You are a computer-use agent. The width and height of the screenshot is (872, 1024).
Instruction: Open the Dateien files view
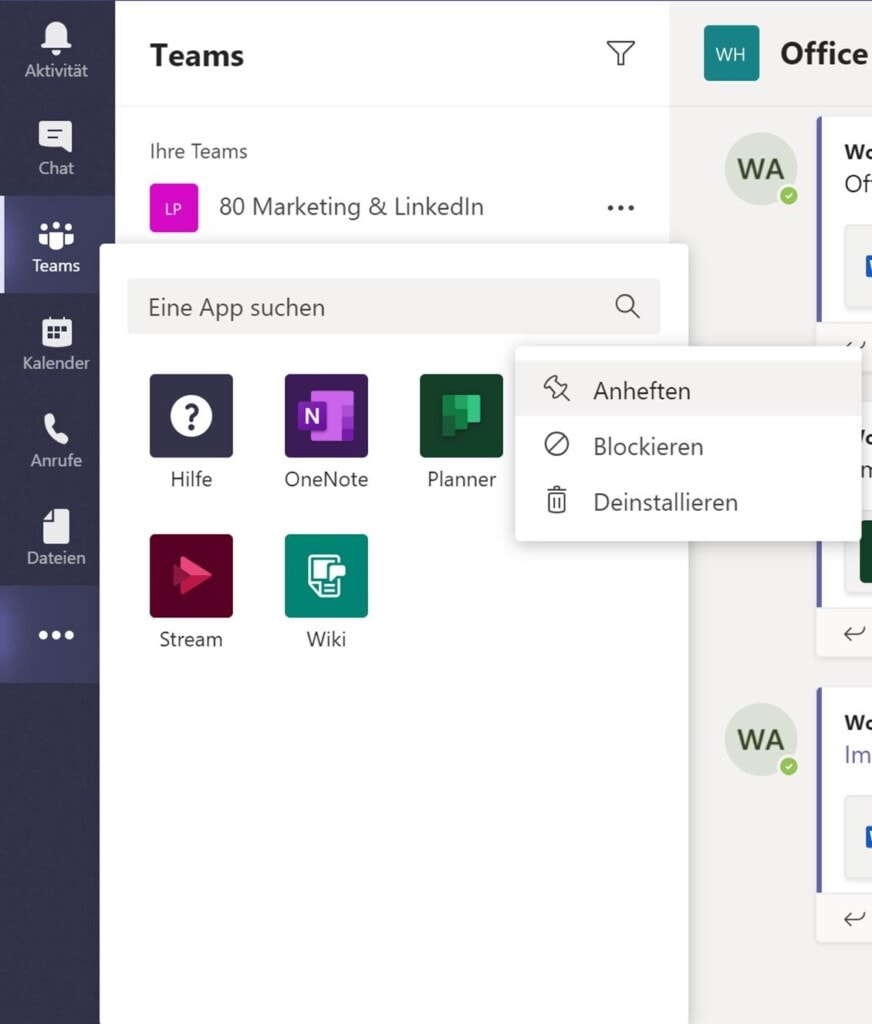(56, 537)
